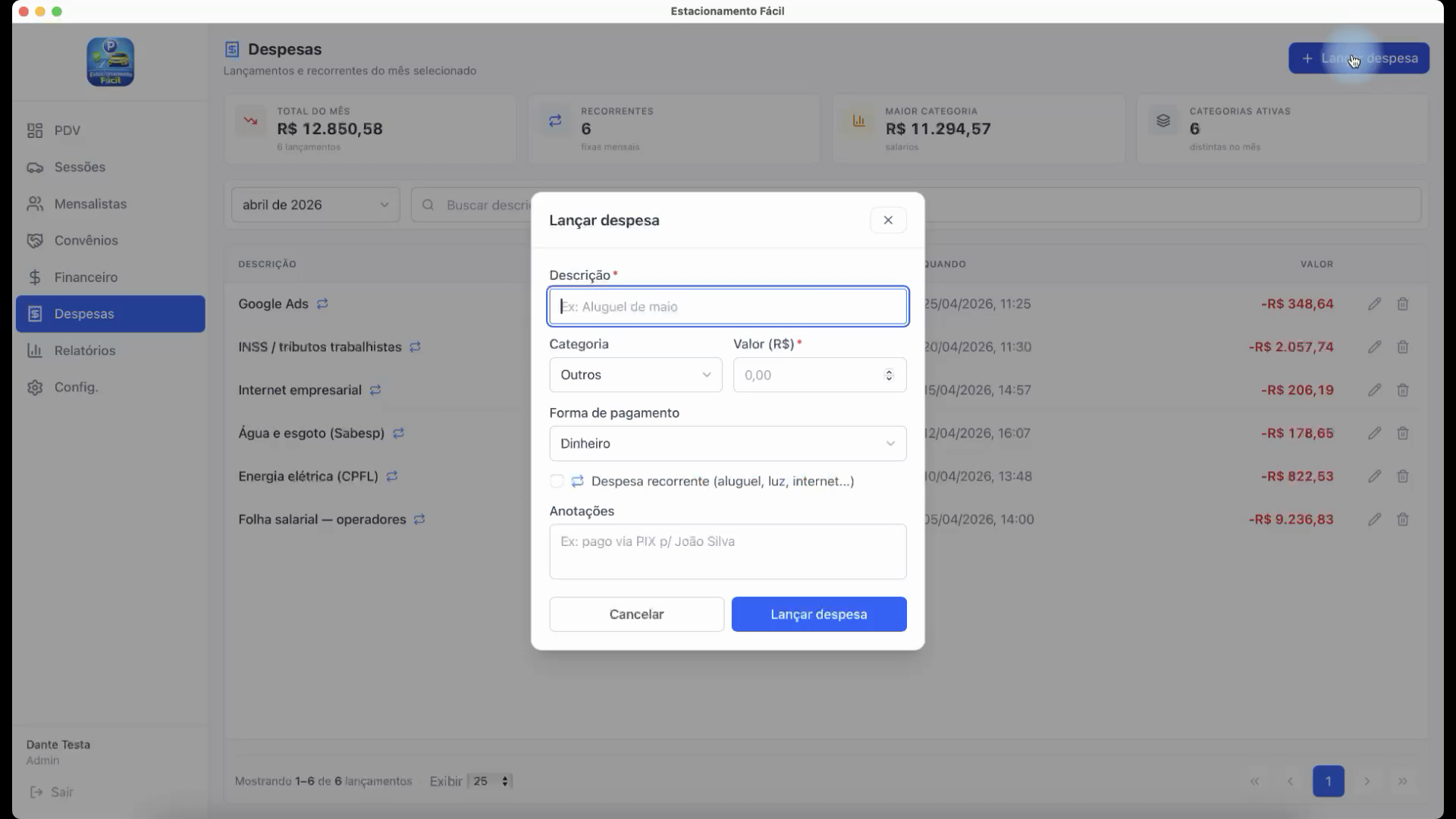Go to first page of results

click(1254, 781)
